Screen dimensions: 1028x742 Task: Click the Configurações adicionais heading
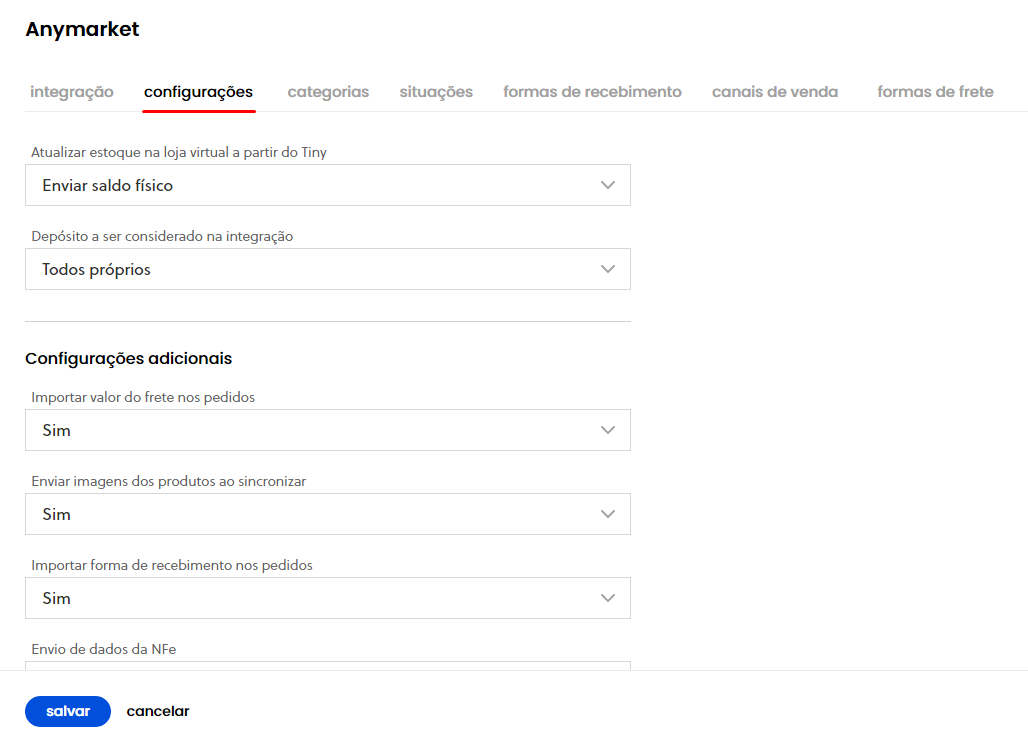[128, 359]
